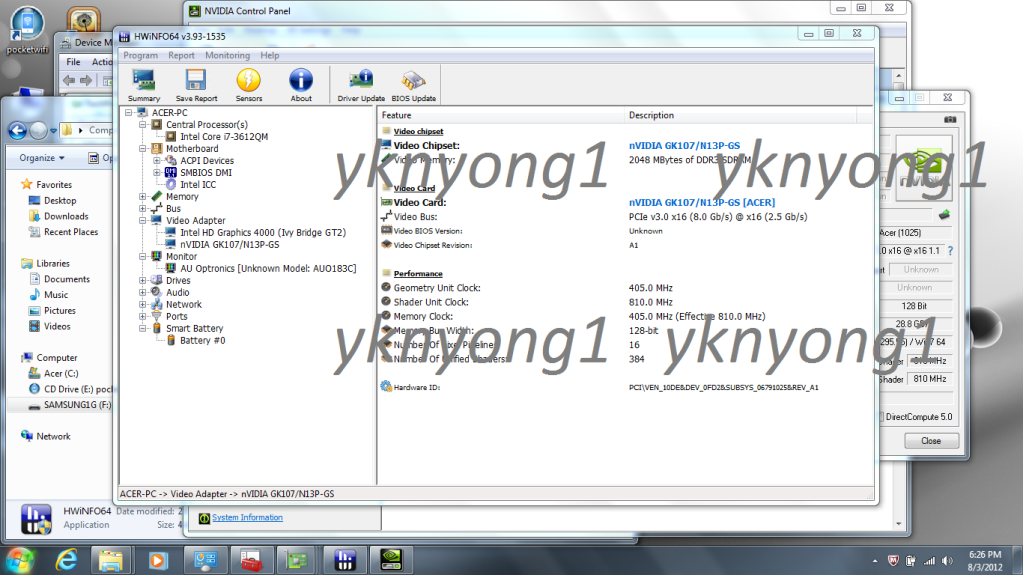Screen dimensions: 1023x575
Task: Open Acer (C:) drive in sidebar
Action: point(61,373)
